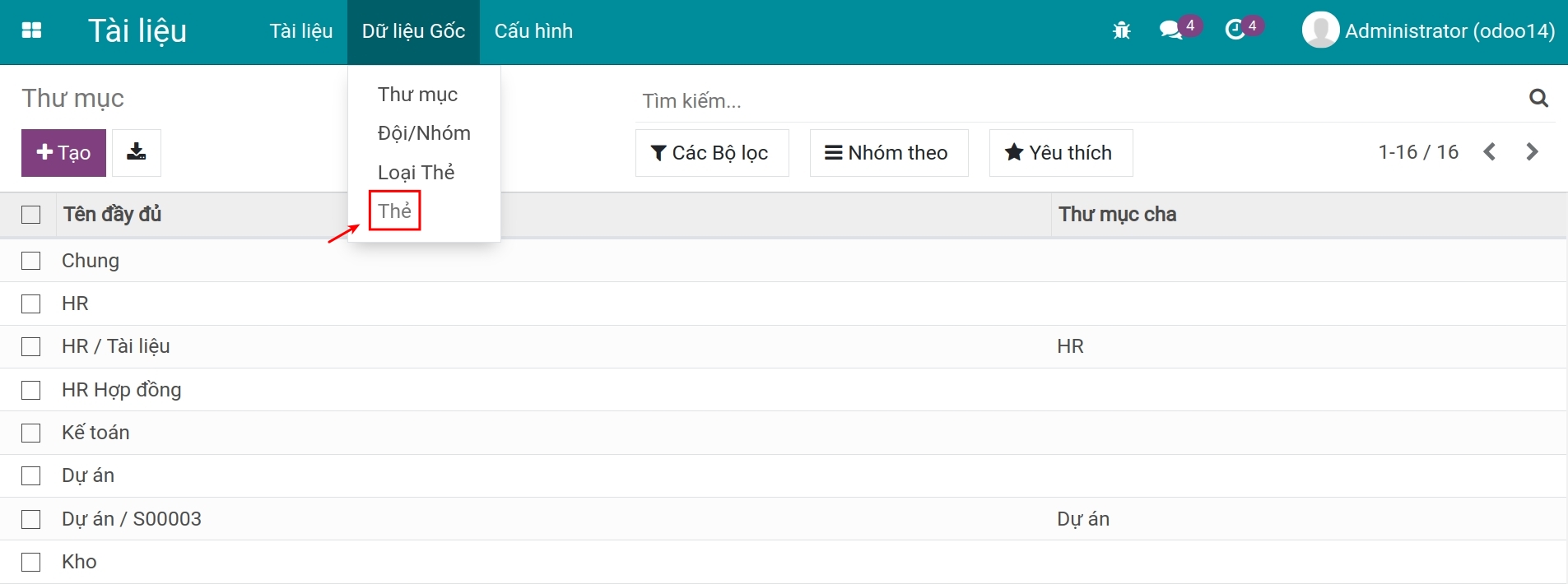Open the Nhóm theo group-by dropdown
This screenshot has width=1568, height=584.
[x=889, y=152]
